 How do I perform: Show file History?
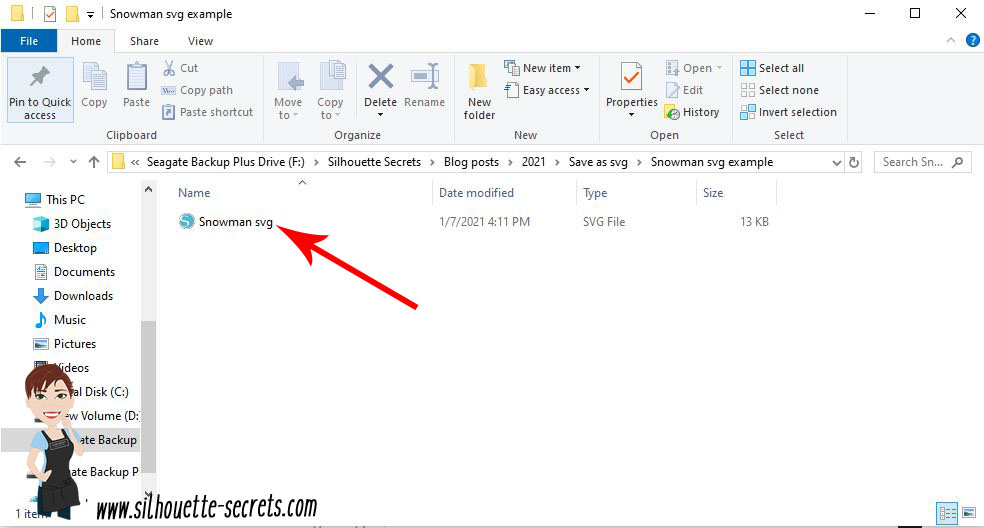(692, 112)
